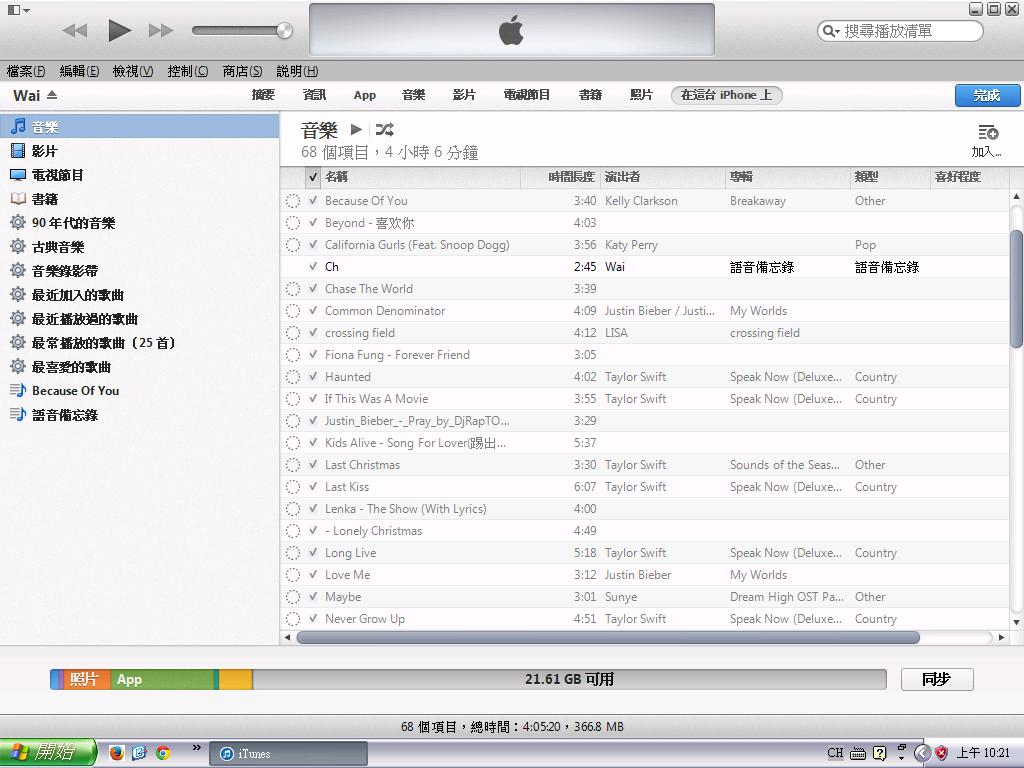Switch to the 照片 tab
This screenshot has height=768, width=1024.
click(641, 95)
